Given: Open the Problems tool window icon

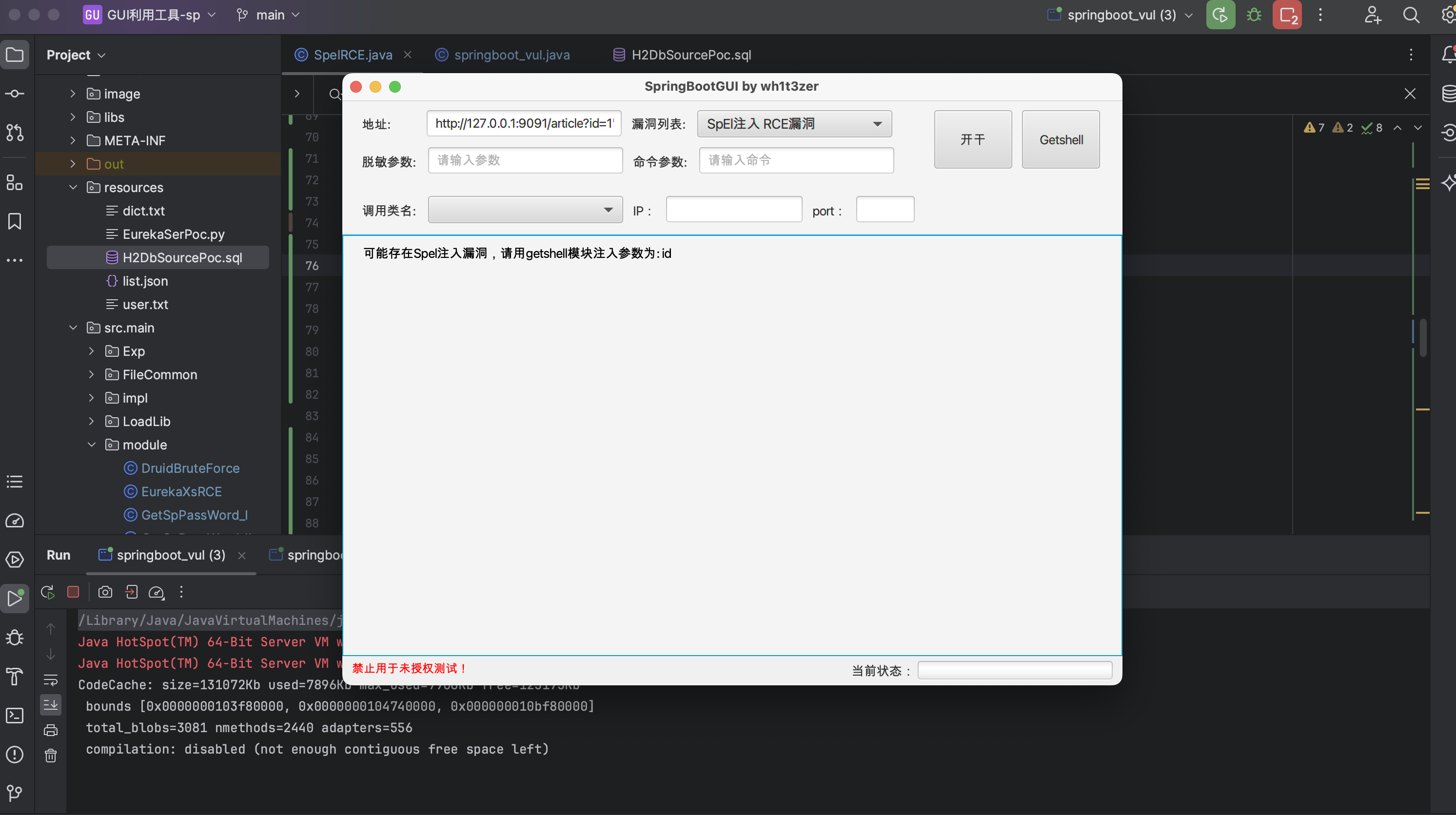Looking at the screenshot, I should pyautogui.click(x=15, y=754).
